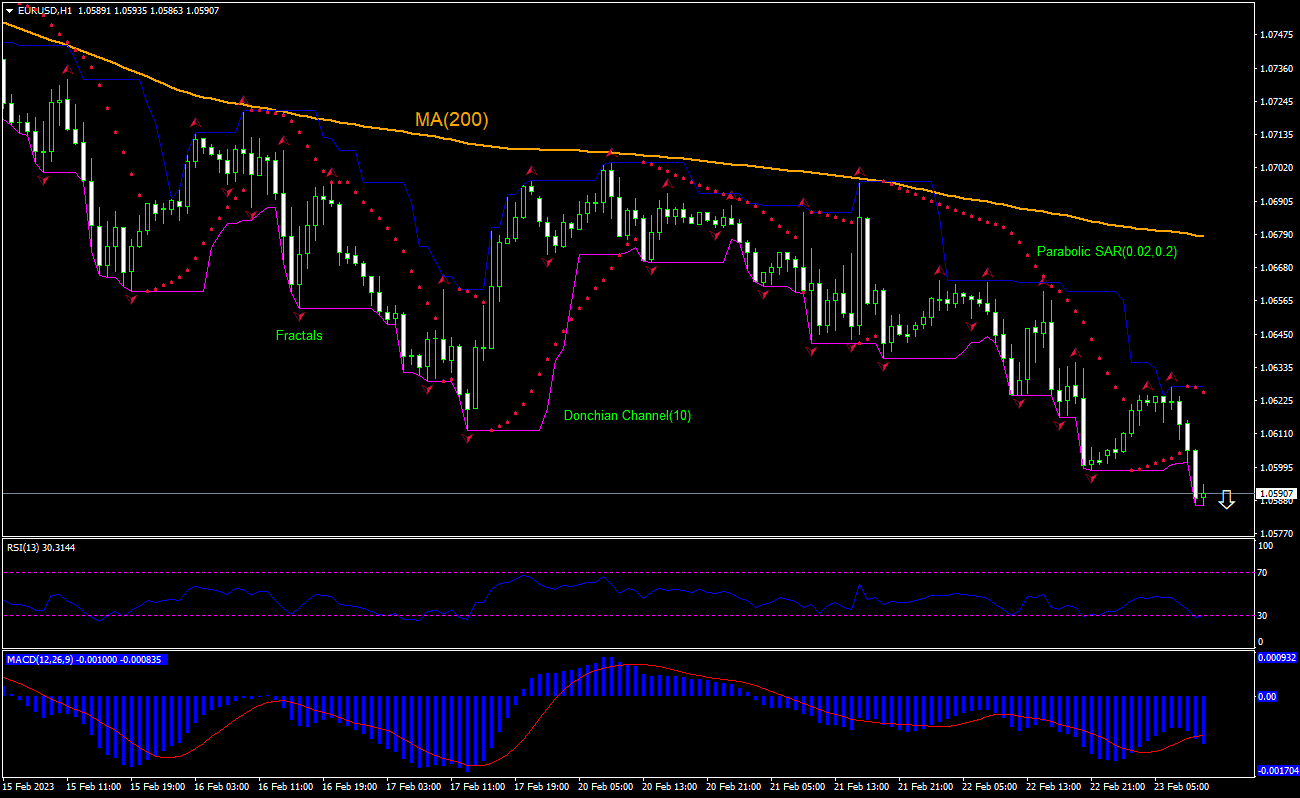This screenshot has width=1300, height=798.
Task: Select the latest candlestick on the price line
Action: [x=1201, y=494]
